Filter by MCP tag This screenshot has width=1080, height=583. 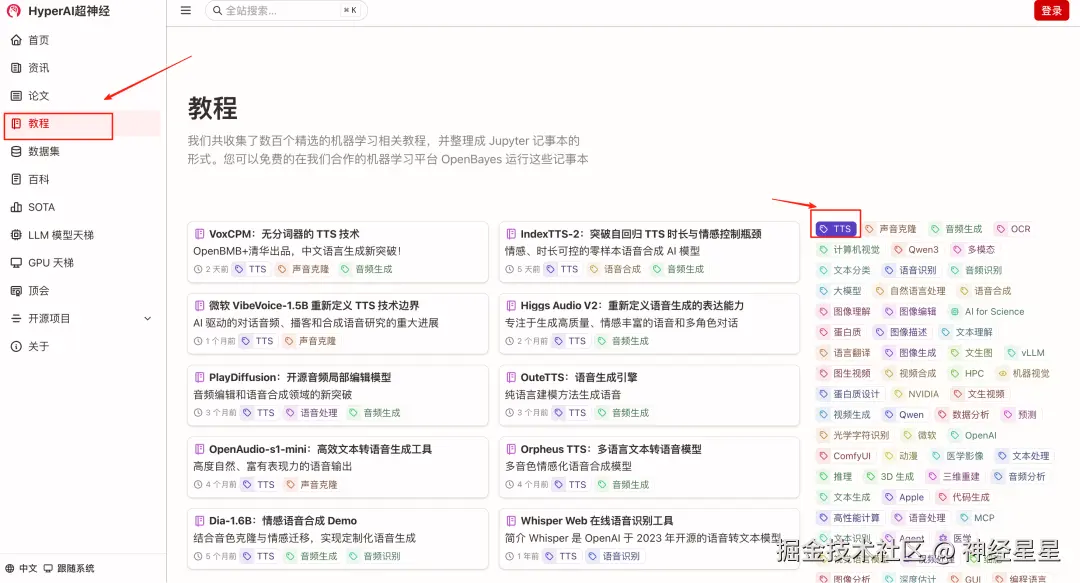[977, 518]
